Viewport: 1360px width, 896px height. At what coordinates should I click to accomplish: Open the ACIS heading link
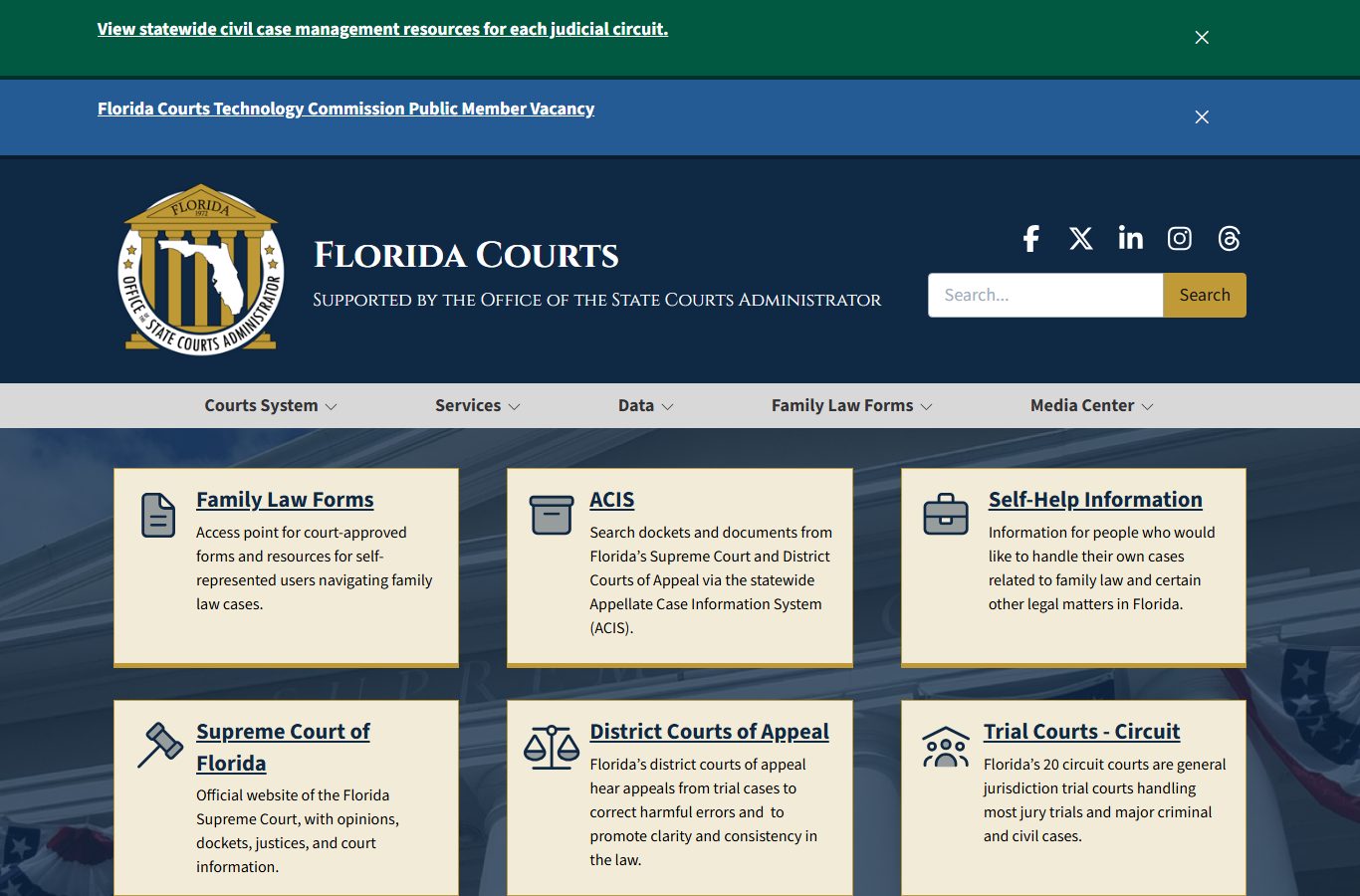[611, 500]
